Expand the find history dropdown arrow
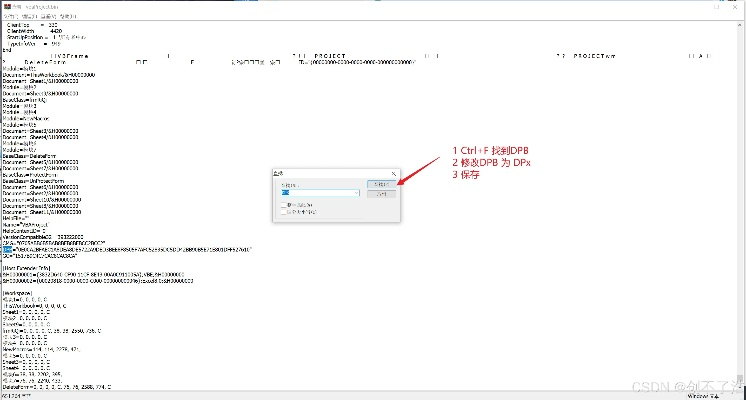The height and width of the screenshot is (400, 746). pos(356,193)
